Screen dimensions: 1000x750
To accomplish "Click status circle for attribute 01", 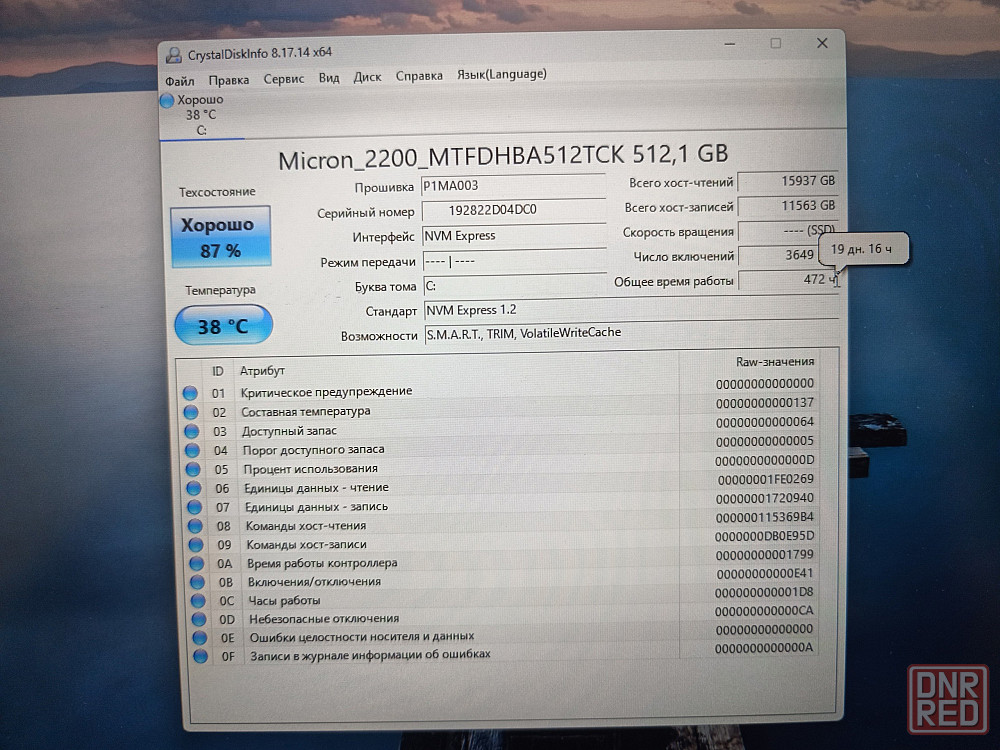I will 190,393.
